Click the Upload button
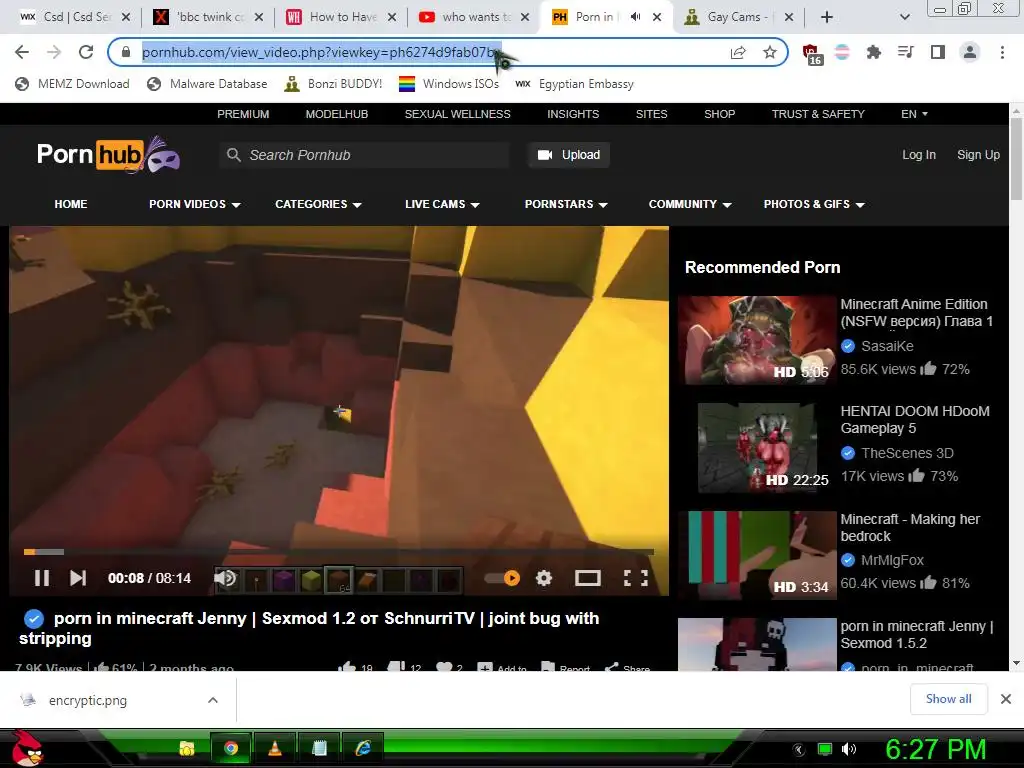 [x=569, y=155]
